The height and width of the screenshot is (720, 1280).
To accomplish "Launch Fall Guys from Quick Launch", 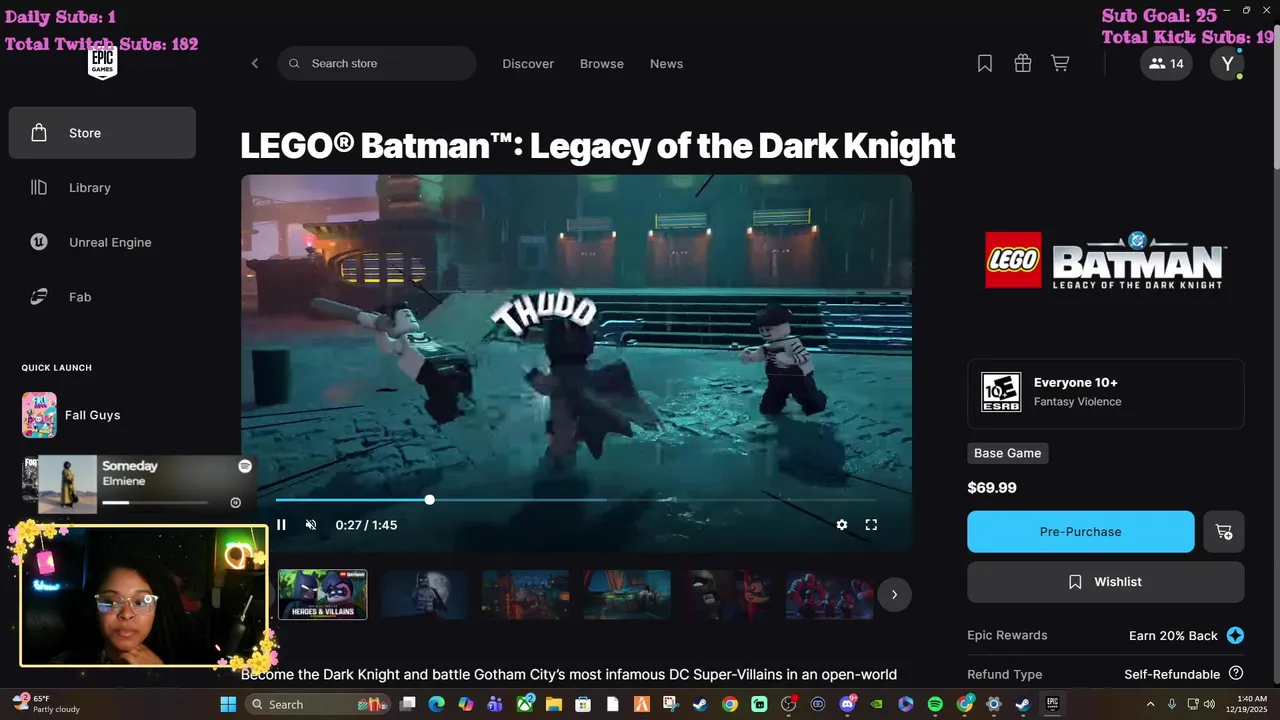I will click(102, 415).
